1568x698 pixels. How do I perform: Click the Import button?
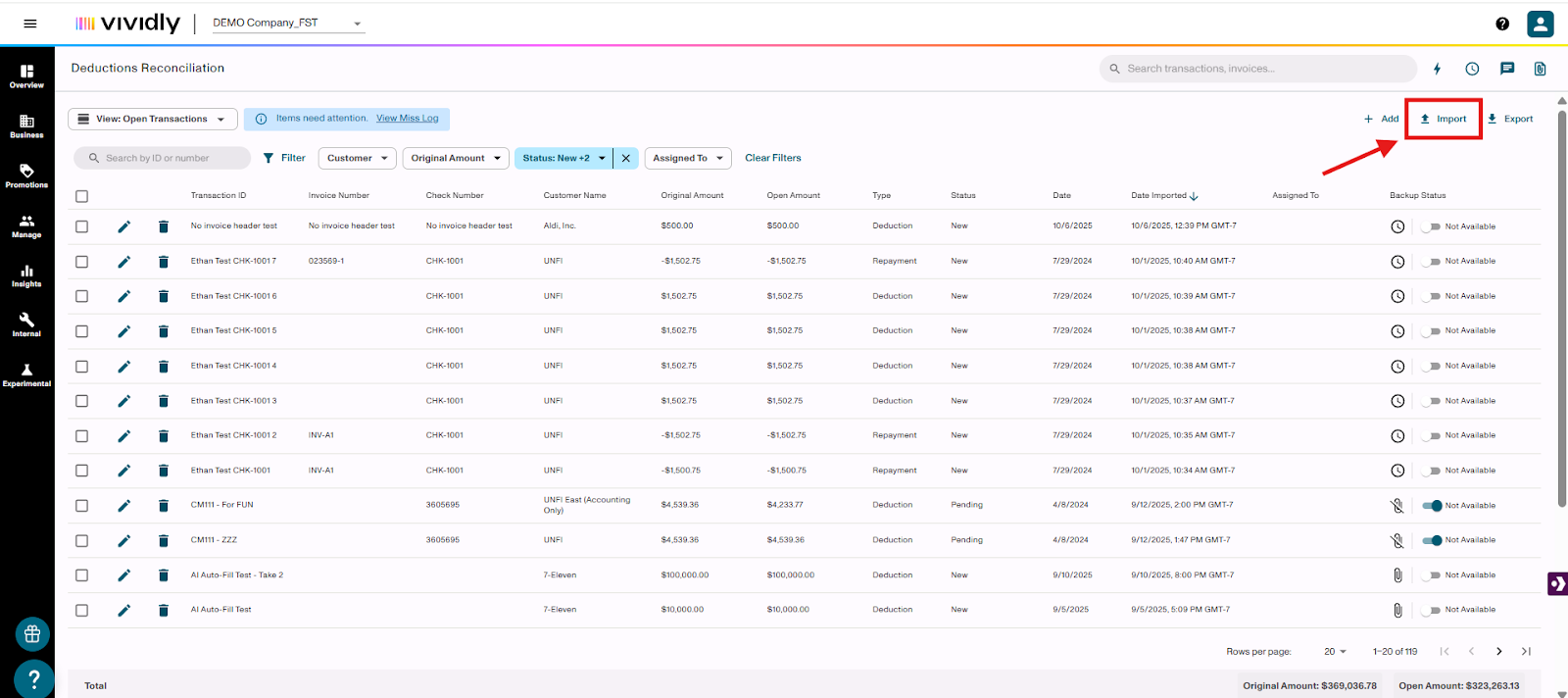click(x=1443, y=120)
